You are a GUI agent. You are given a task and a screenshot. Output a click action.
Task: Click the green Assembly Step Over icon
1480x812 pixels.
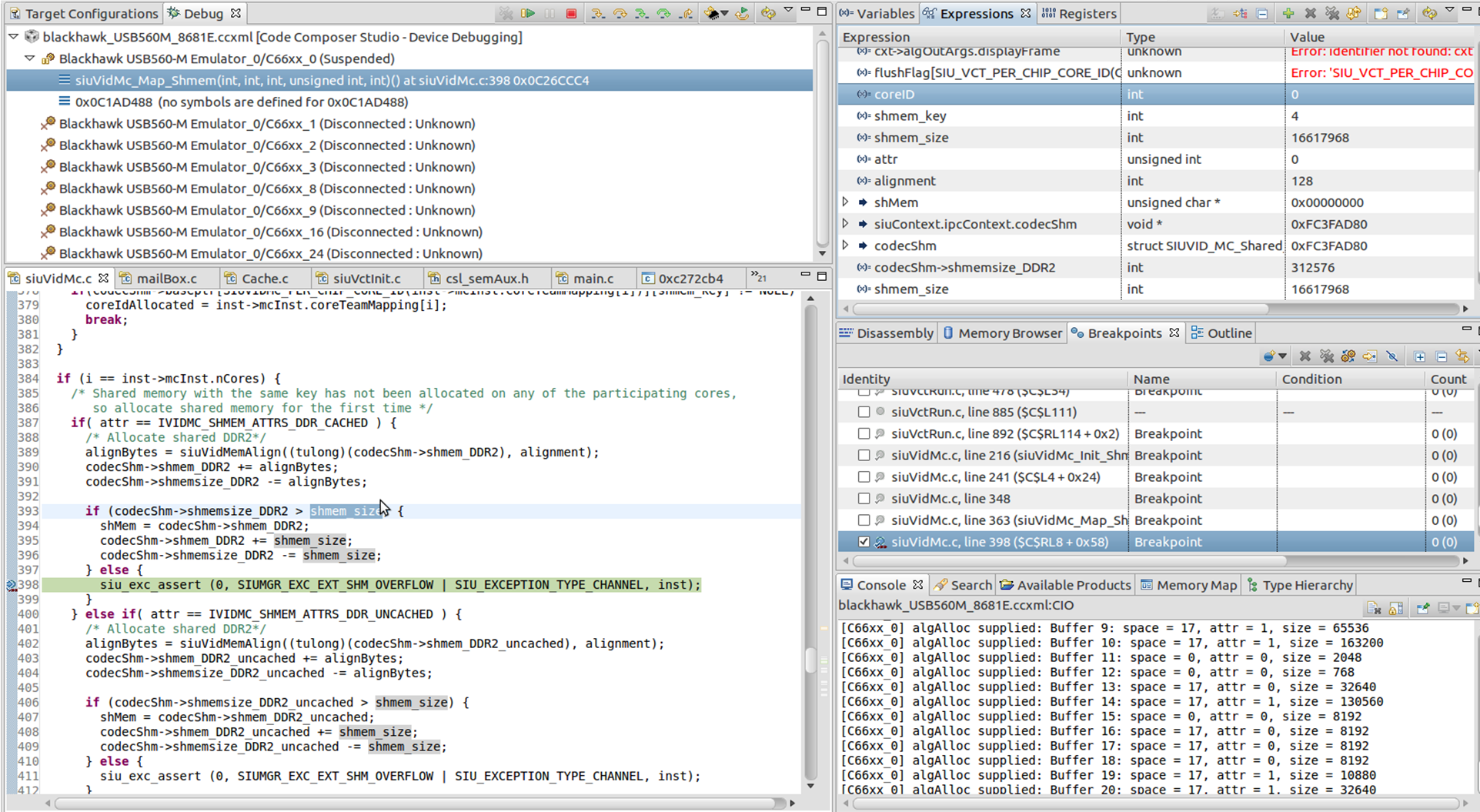pyautogui.click(x=663, y=13)
